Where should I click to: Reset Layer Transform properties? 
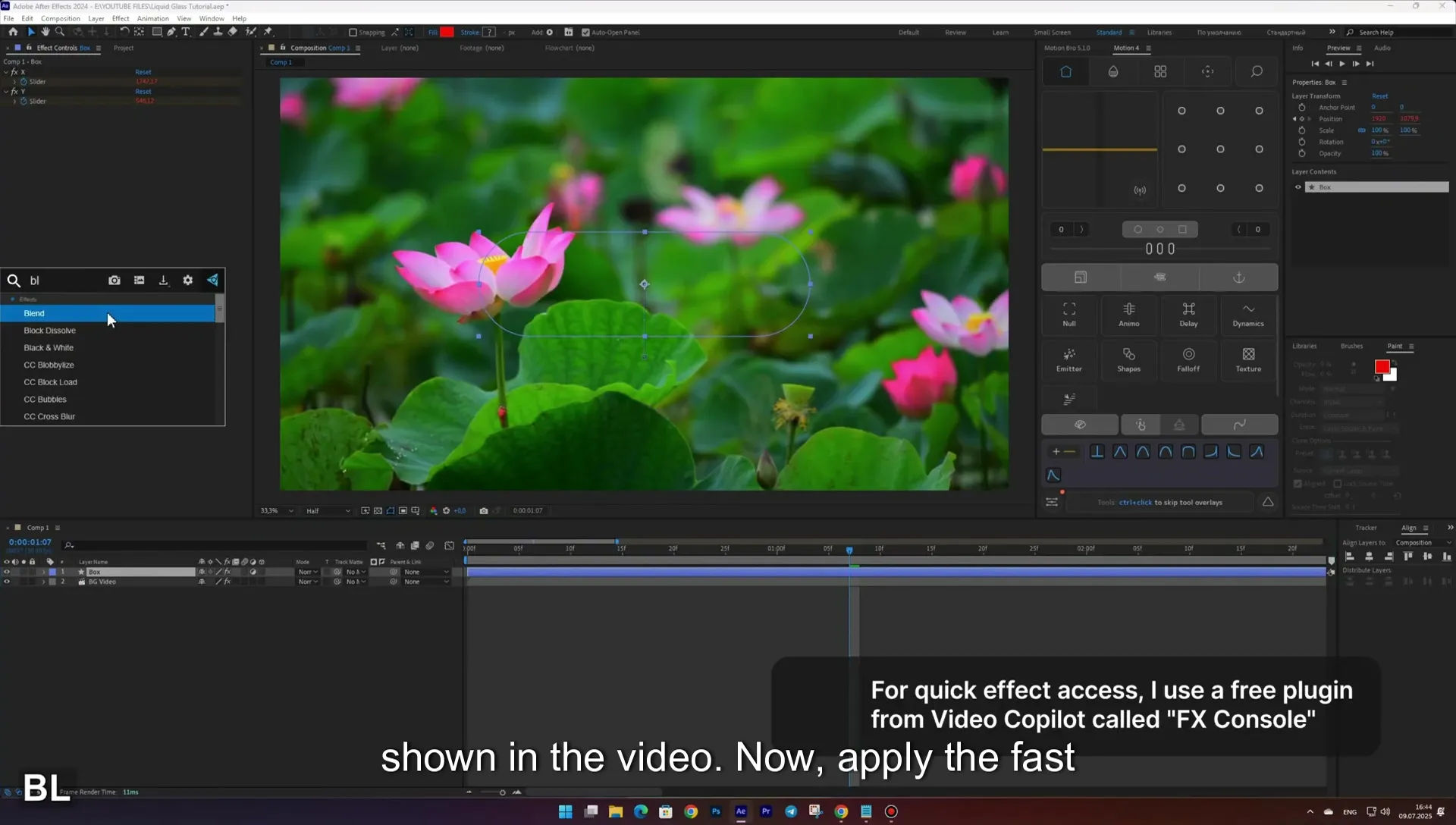pos(1379,96)
